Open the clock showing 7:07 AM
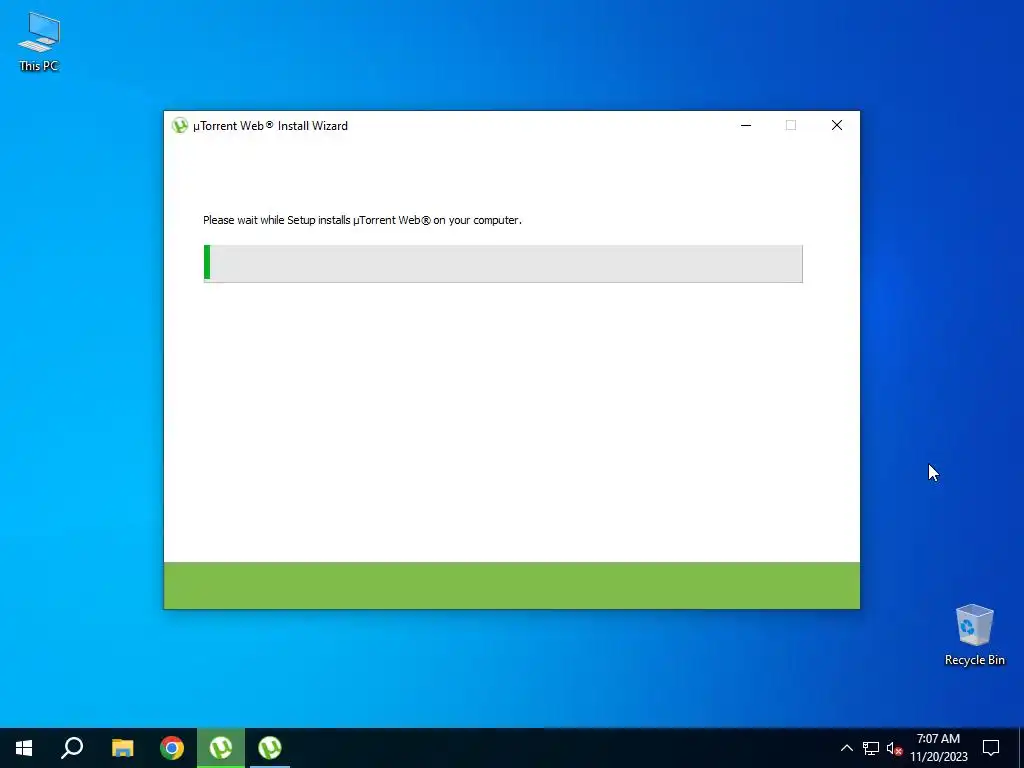The image size is (1024, 768). coord(938,748)
